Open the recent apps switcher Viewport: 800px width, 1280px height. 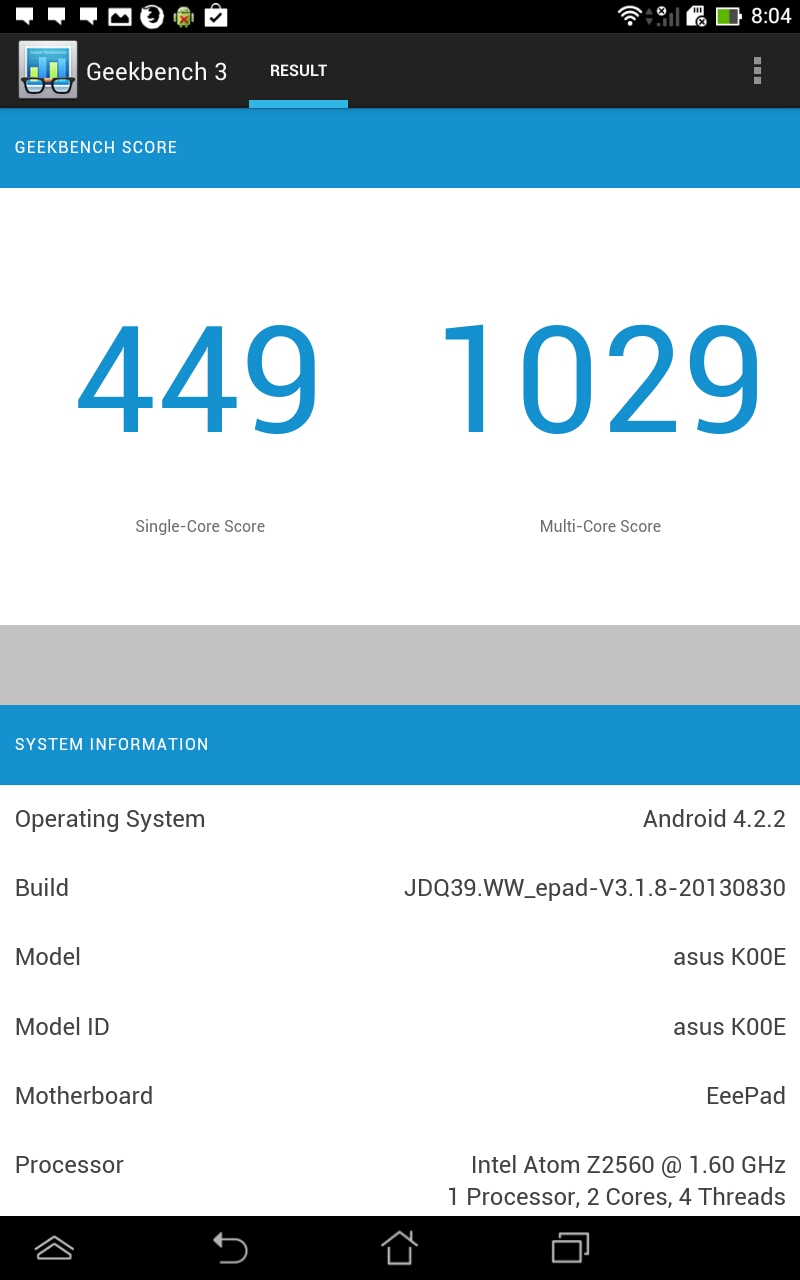pos(571,1247)
